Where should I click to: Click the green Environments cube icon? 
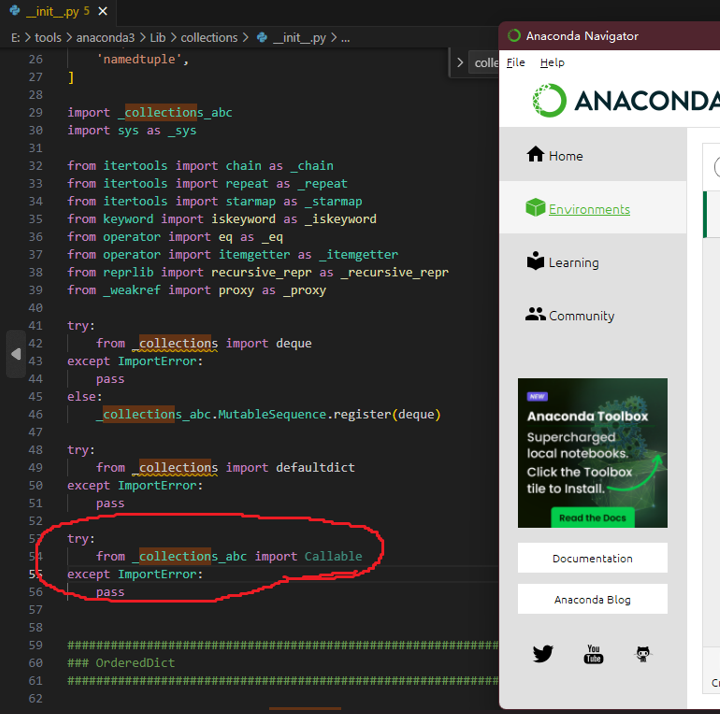535,208
